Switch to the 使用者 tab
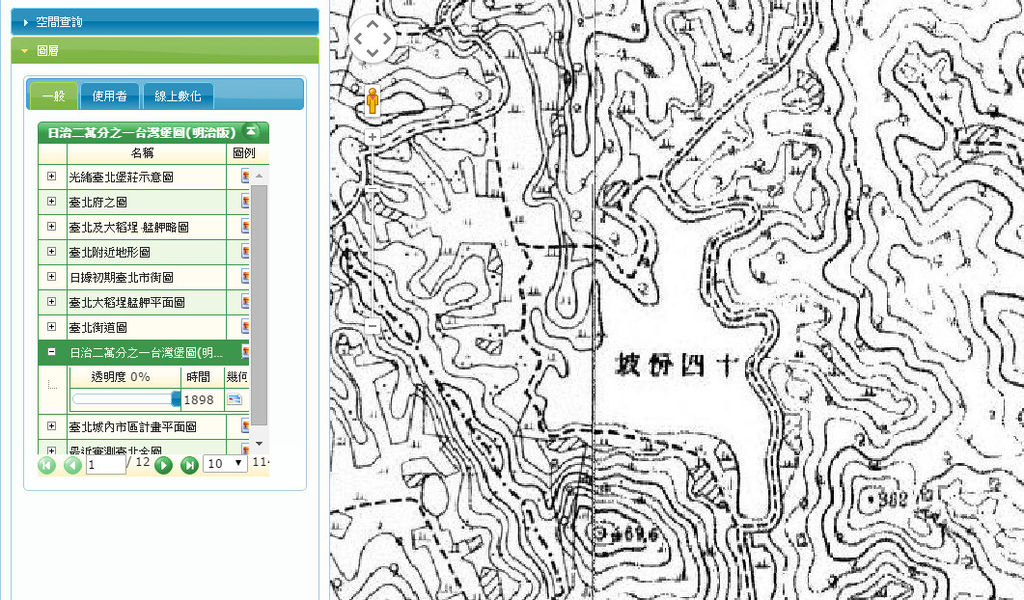Image resolution: width=1024 pixels, height=600 pixels. click(x=110, y=96)
